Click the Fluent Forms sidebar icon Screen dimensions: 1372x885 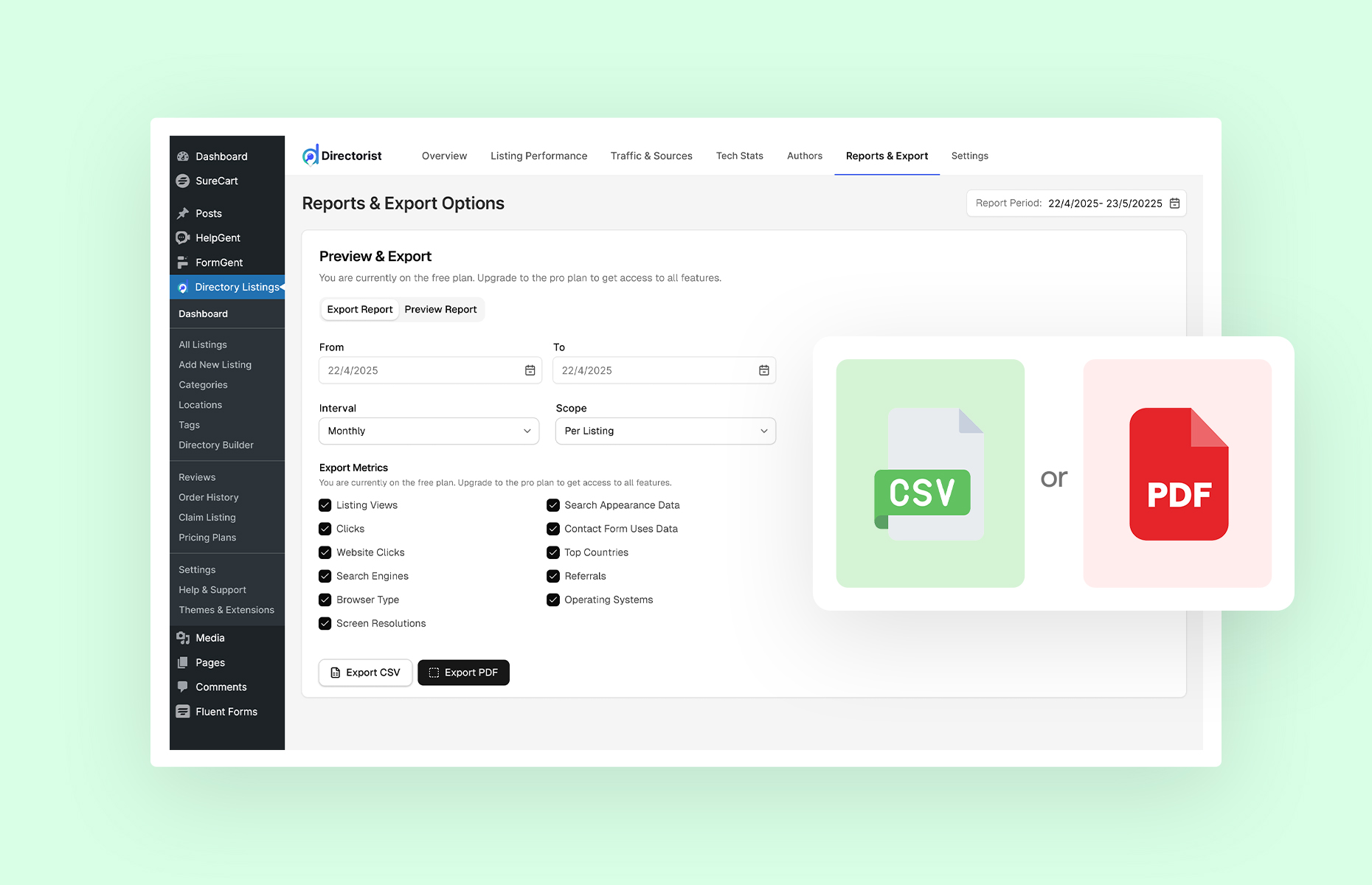182,711
